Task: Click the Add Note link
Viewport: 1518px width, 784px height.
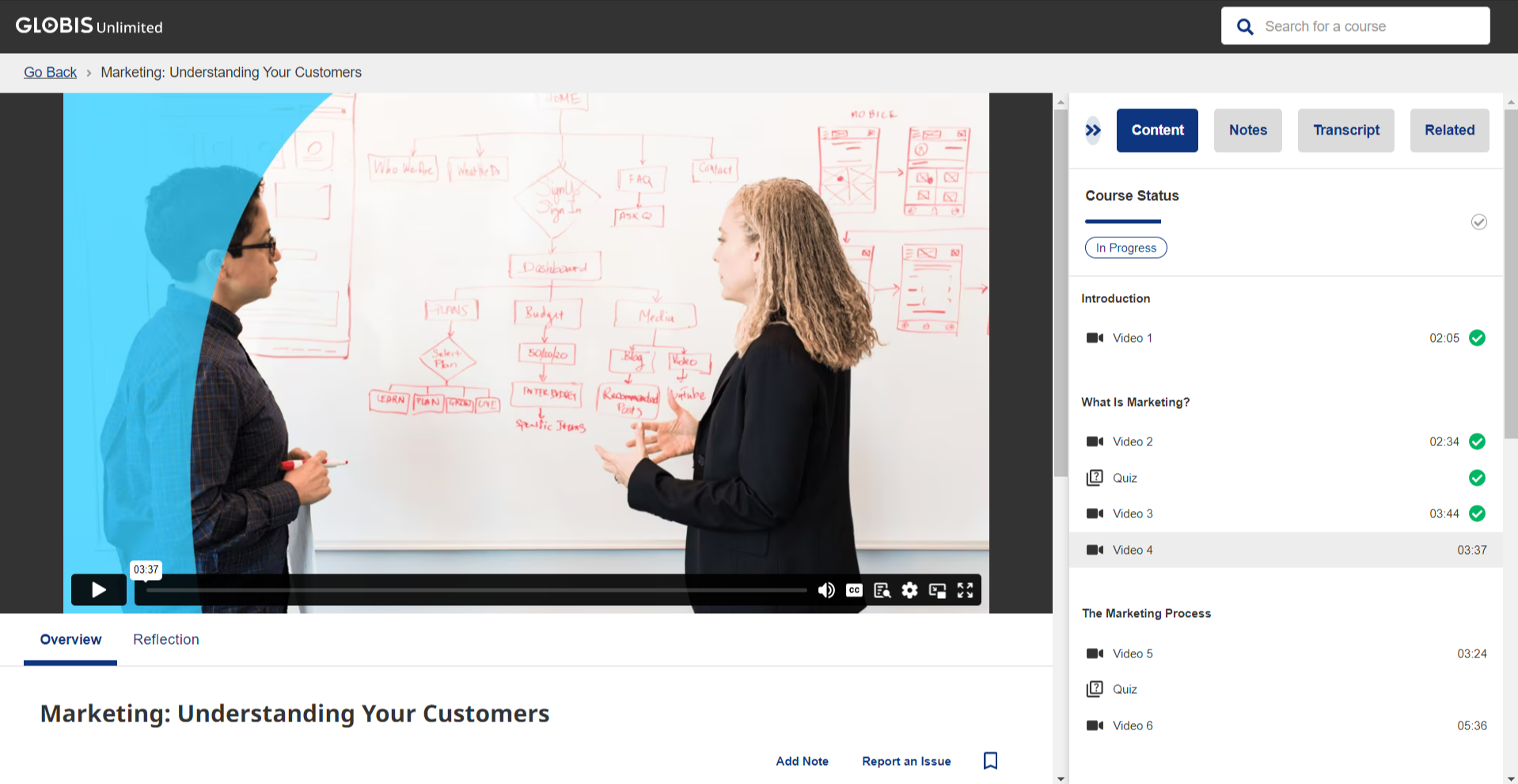Action: tap(802, 761)
